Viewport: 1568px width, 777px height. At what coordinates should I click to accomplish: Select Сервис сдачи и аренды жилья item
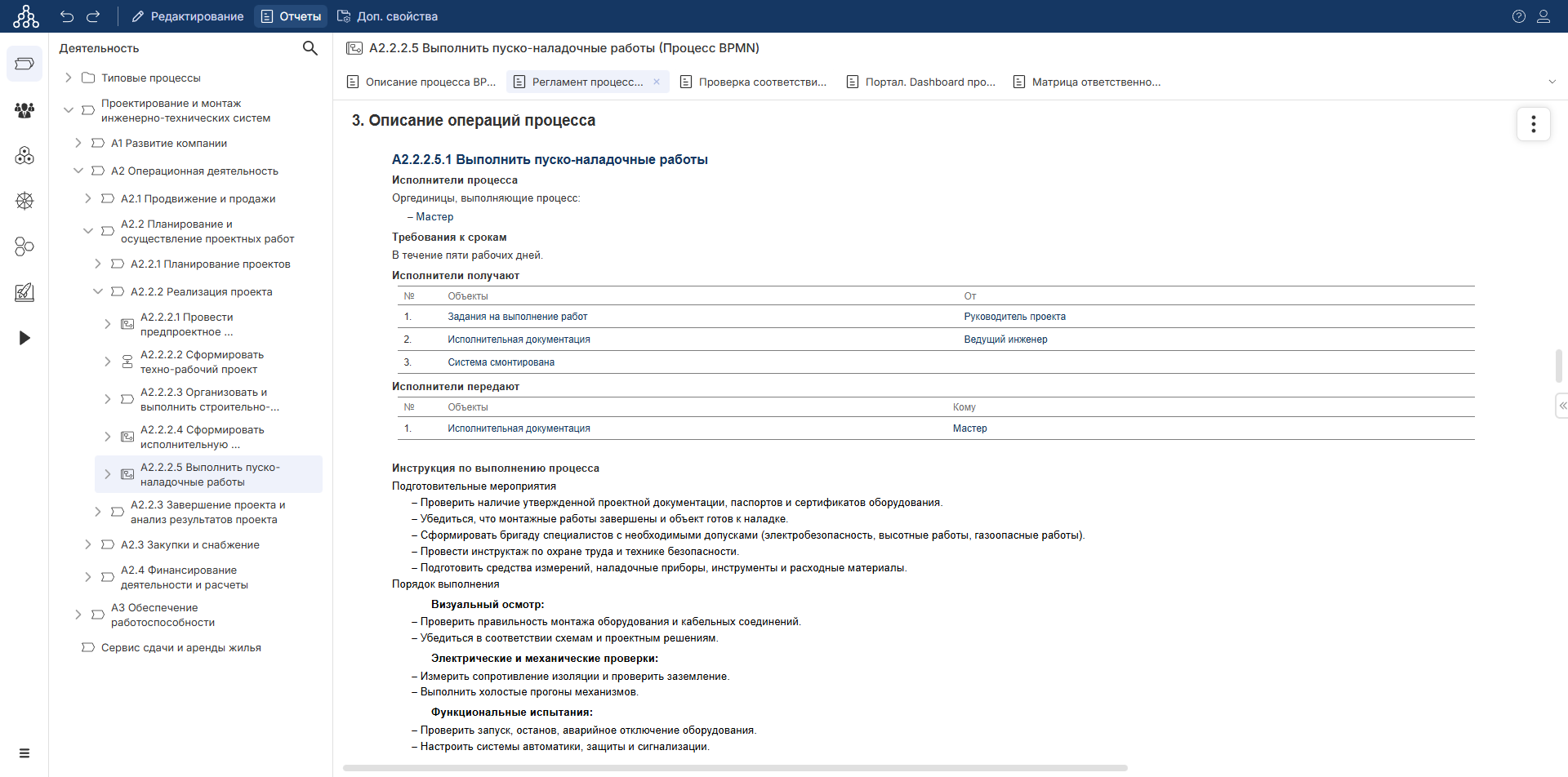[x=180, y=647]
